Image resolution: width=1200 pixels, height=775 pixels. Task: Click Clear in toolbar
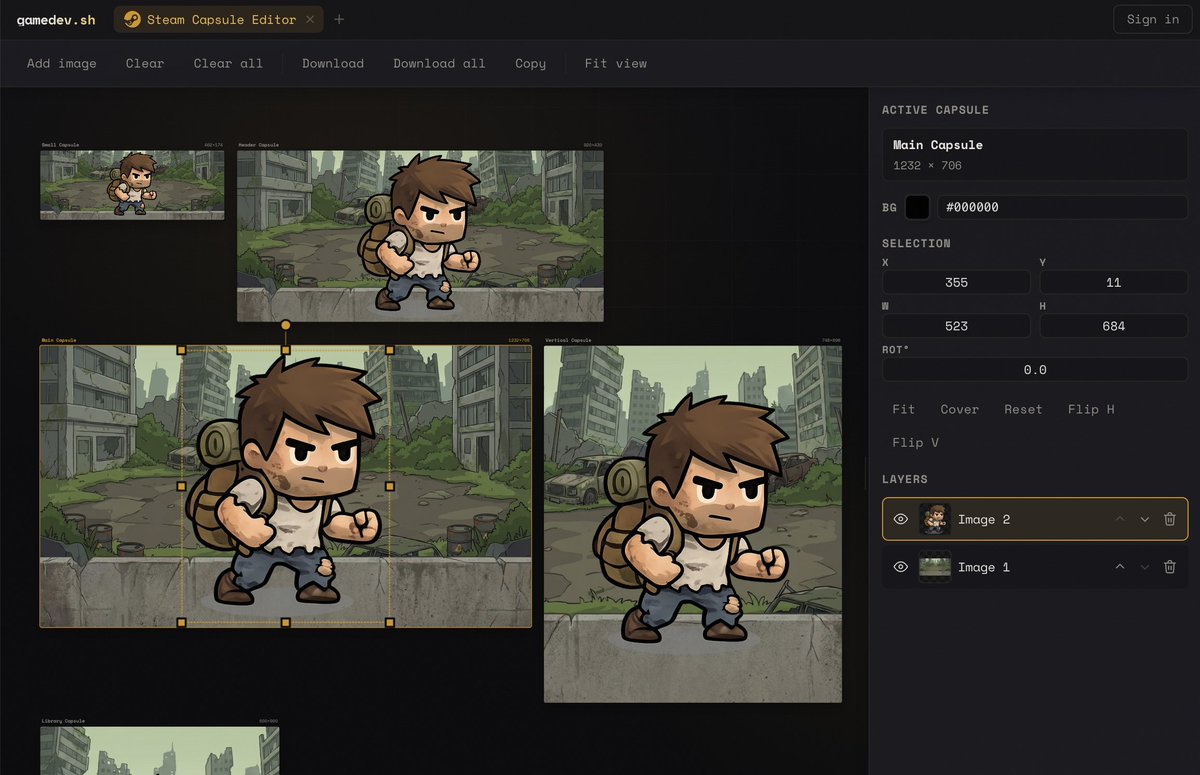pos(145,63)
